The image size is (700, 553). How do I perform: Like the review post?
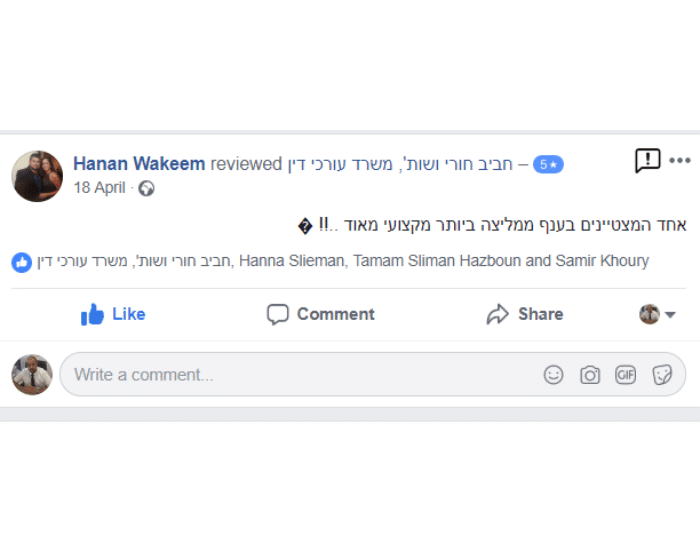pos(113,314)
